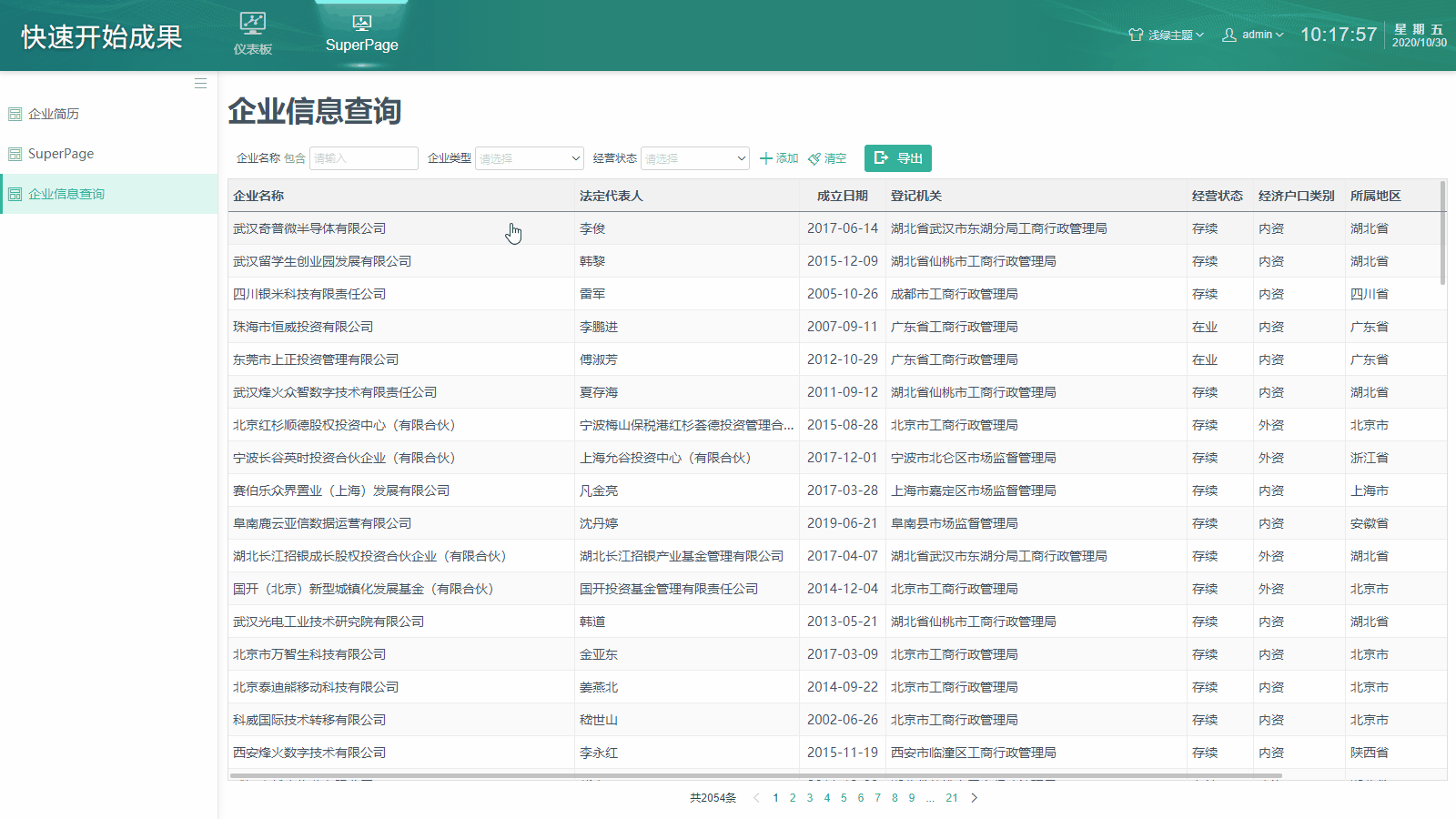Switch to the 仪表板 navigation tab
This screenshot has width=1456, height=819.
[252, 34]
